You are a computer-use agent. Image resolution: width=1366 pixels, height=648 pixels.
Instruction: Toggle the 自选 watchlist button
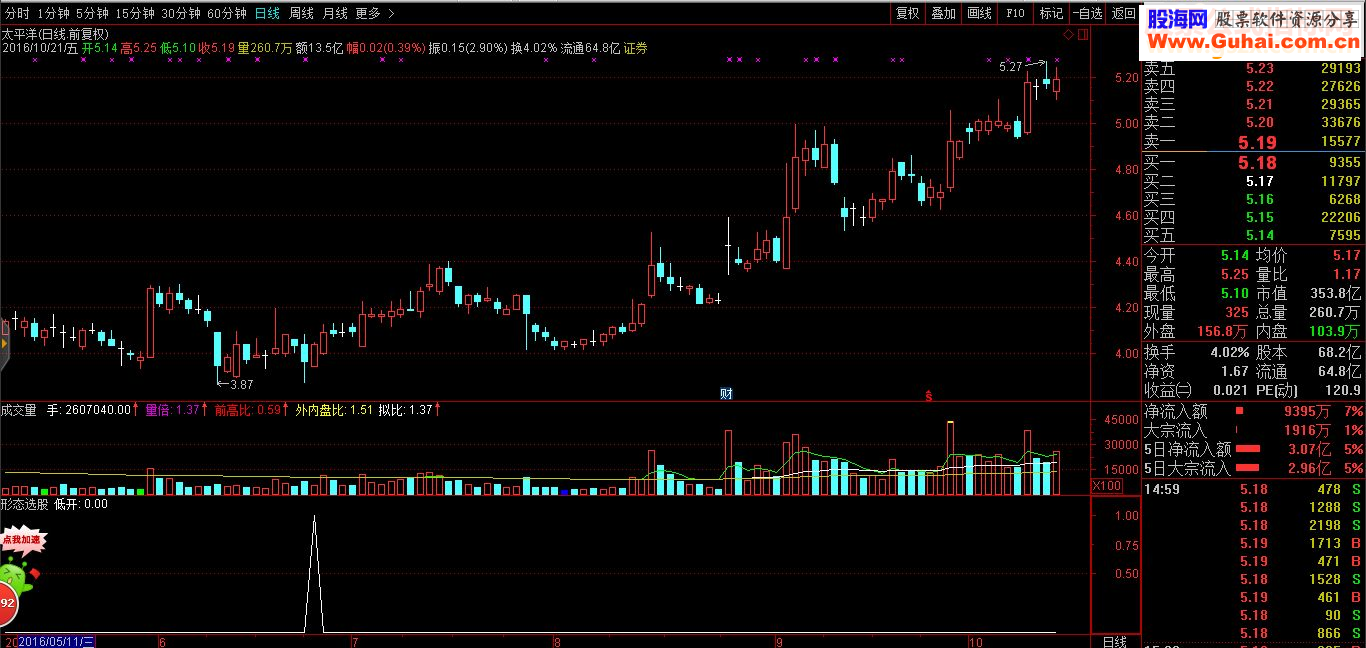pos(1087,13)
